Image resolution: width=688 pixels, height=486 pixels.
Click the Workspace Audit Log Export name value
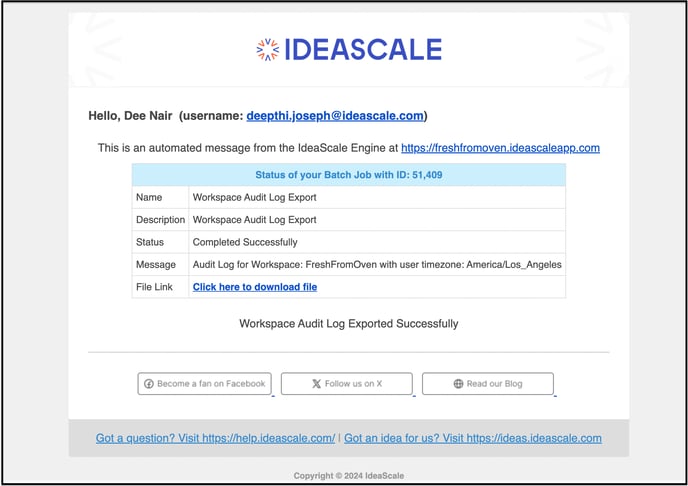tap(254, 197)
